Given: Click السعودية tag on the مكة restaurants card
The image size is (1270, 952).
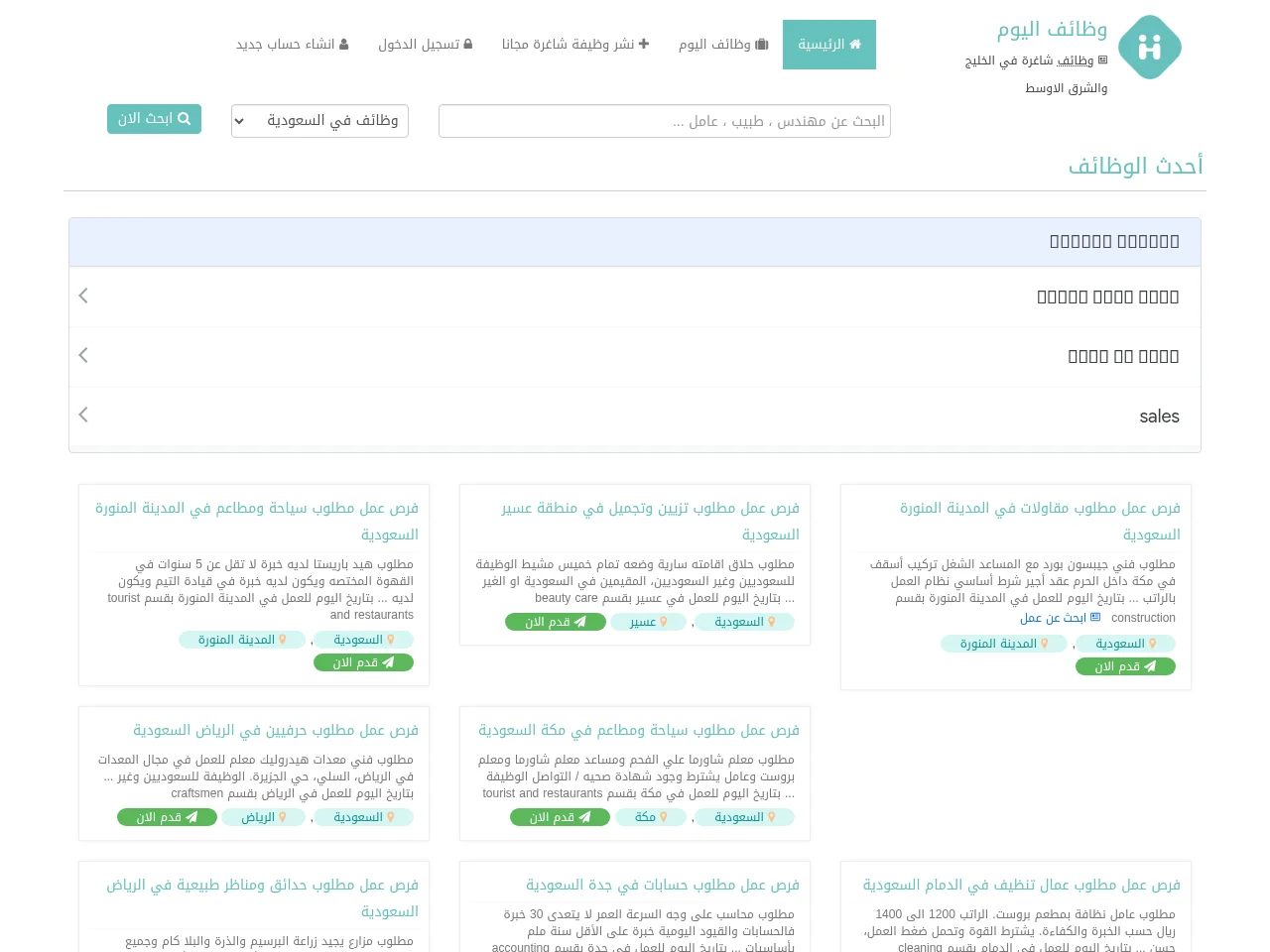Looking at the screenshot, I should pos(745,817).
